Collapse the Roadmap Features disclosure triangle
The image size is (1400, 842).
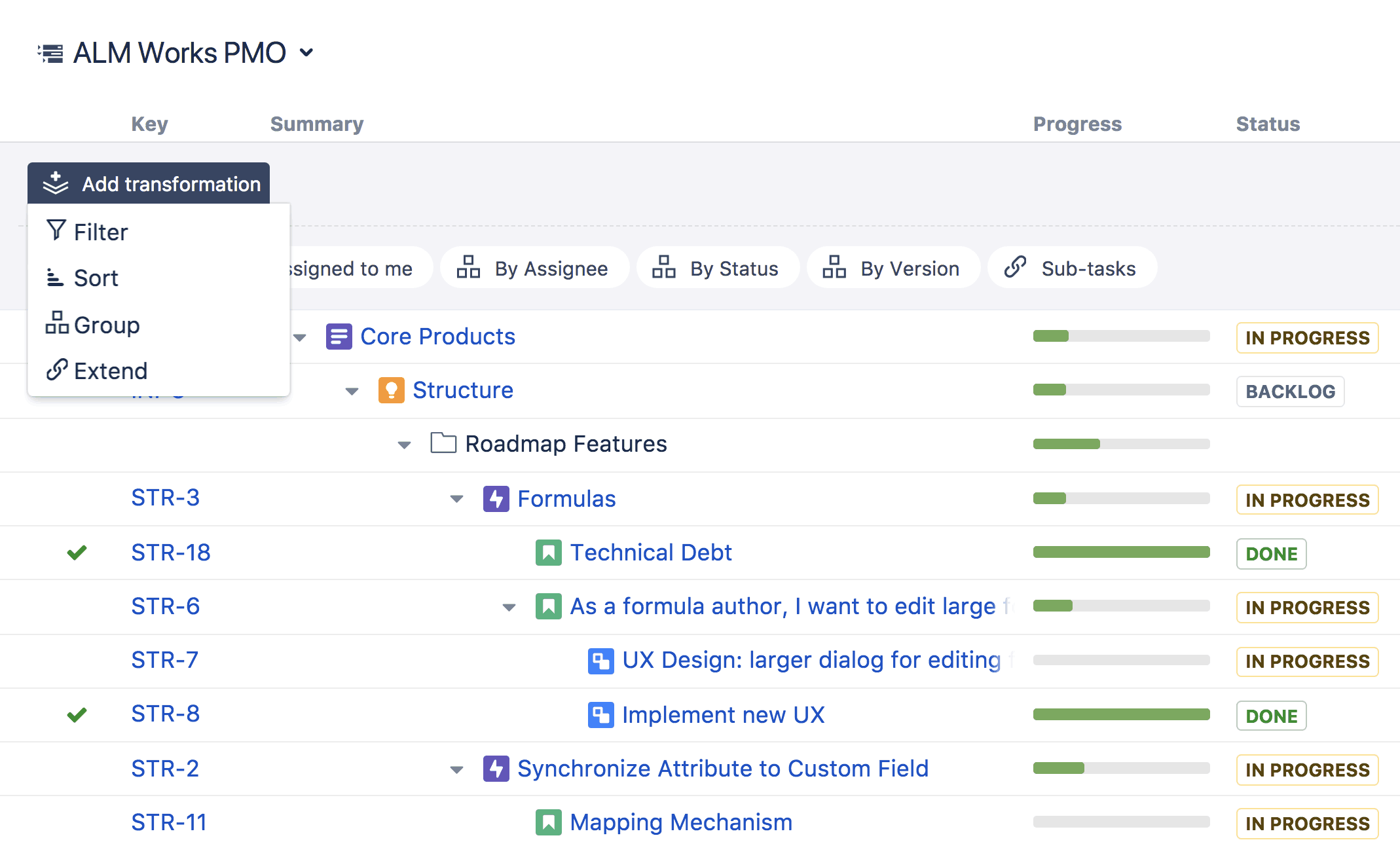tap(403, 444)
